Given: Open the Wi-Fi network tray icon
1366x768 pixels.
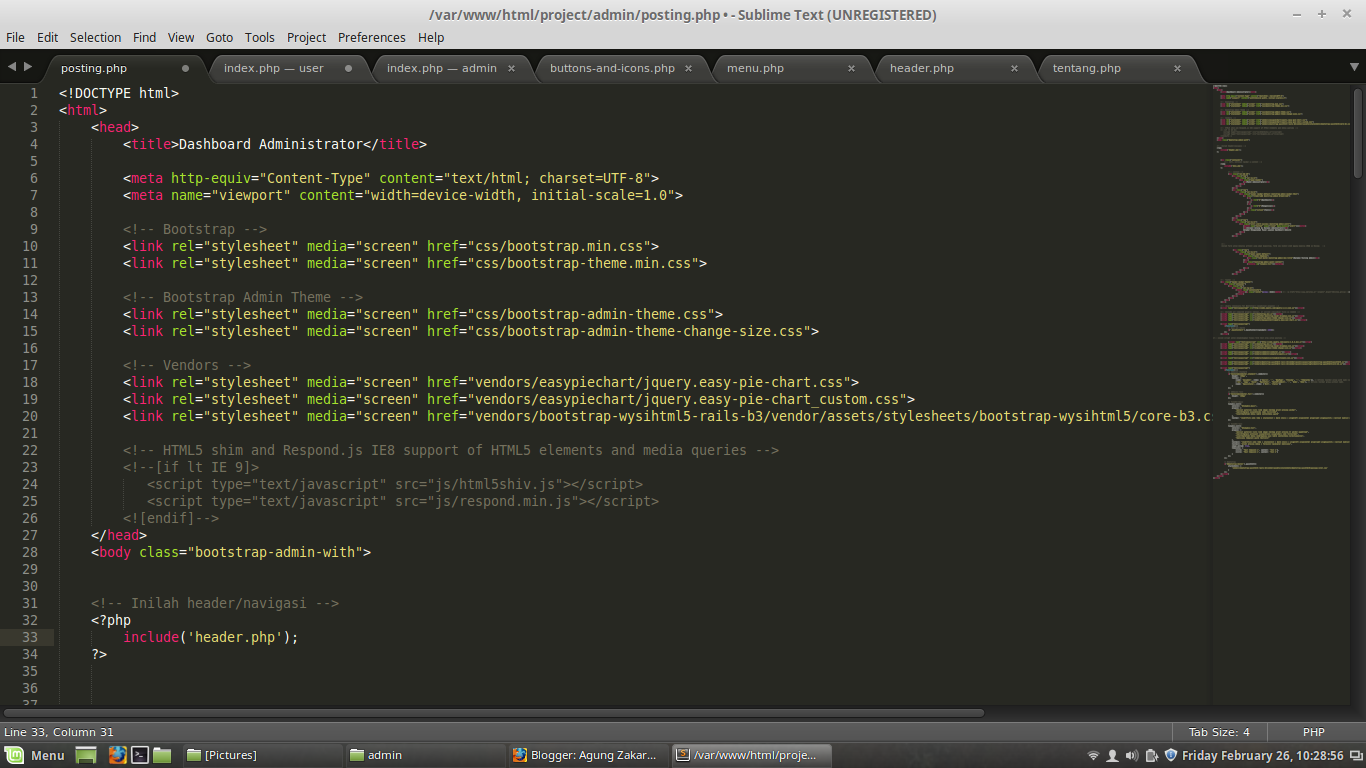Looking at the screenshot, I should point(1093,756).
